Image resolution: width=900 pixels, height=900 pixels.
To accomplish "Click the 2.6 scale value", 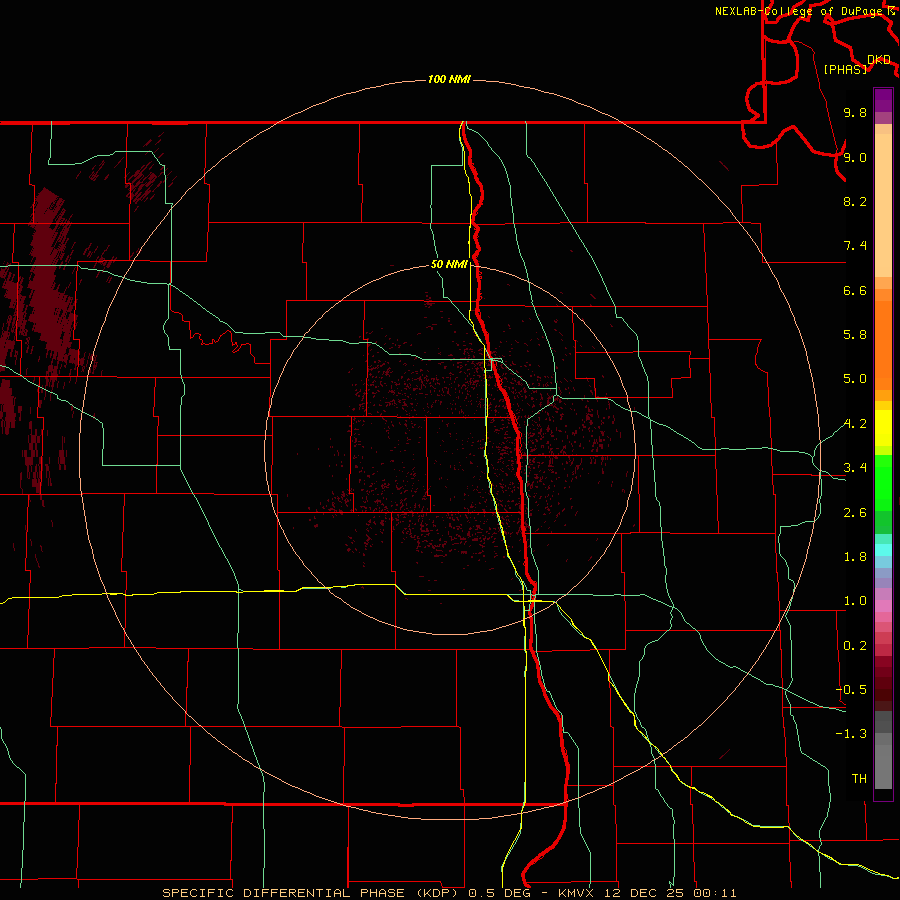I will 855,513.
